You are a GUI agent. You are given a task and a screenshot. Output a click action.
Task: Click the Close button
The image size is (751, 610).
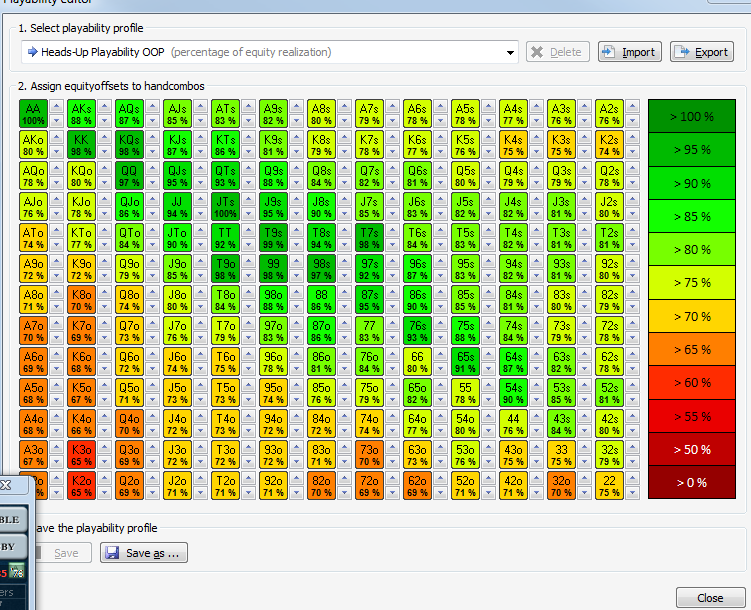[710, 598]
